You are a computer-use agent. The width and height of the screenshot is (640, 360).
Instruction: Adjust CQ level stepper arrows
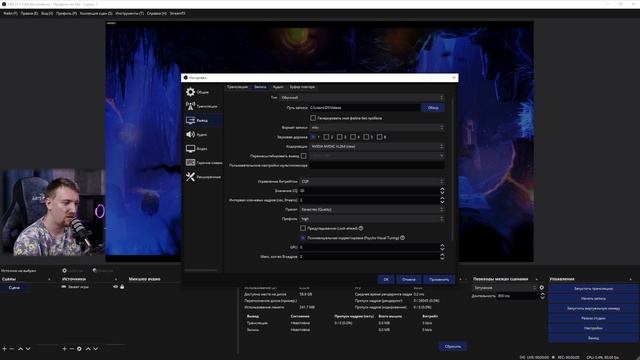tap(442, 191)
